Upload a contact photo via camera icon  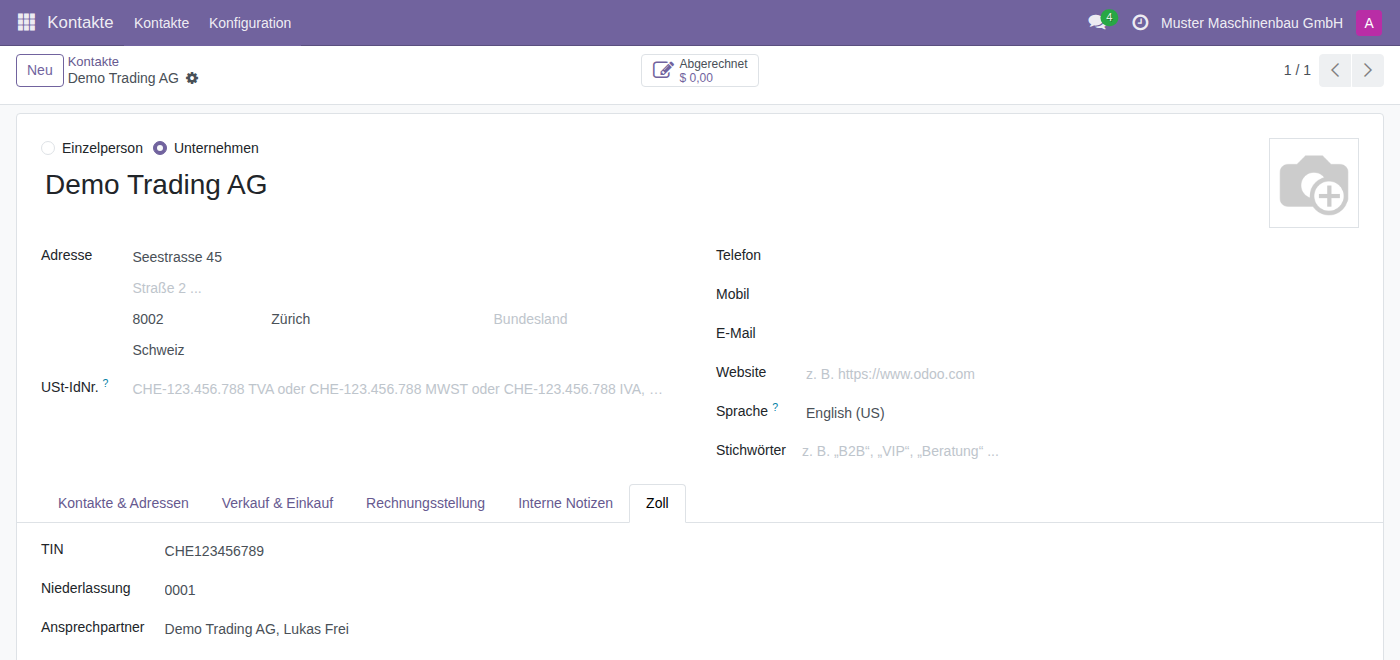[x=1314, y=183]
